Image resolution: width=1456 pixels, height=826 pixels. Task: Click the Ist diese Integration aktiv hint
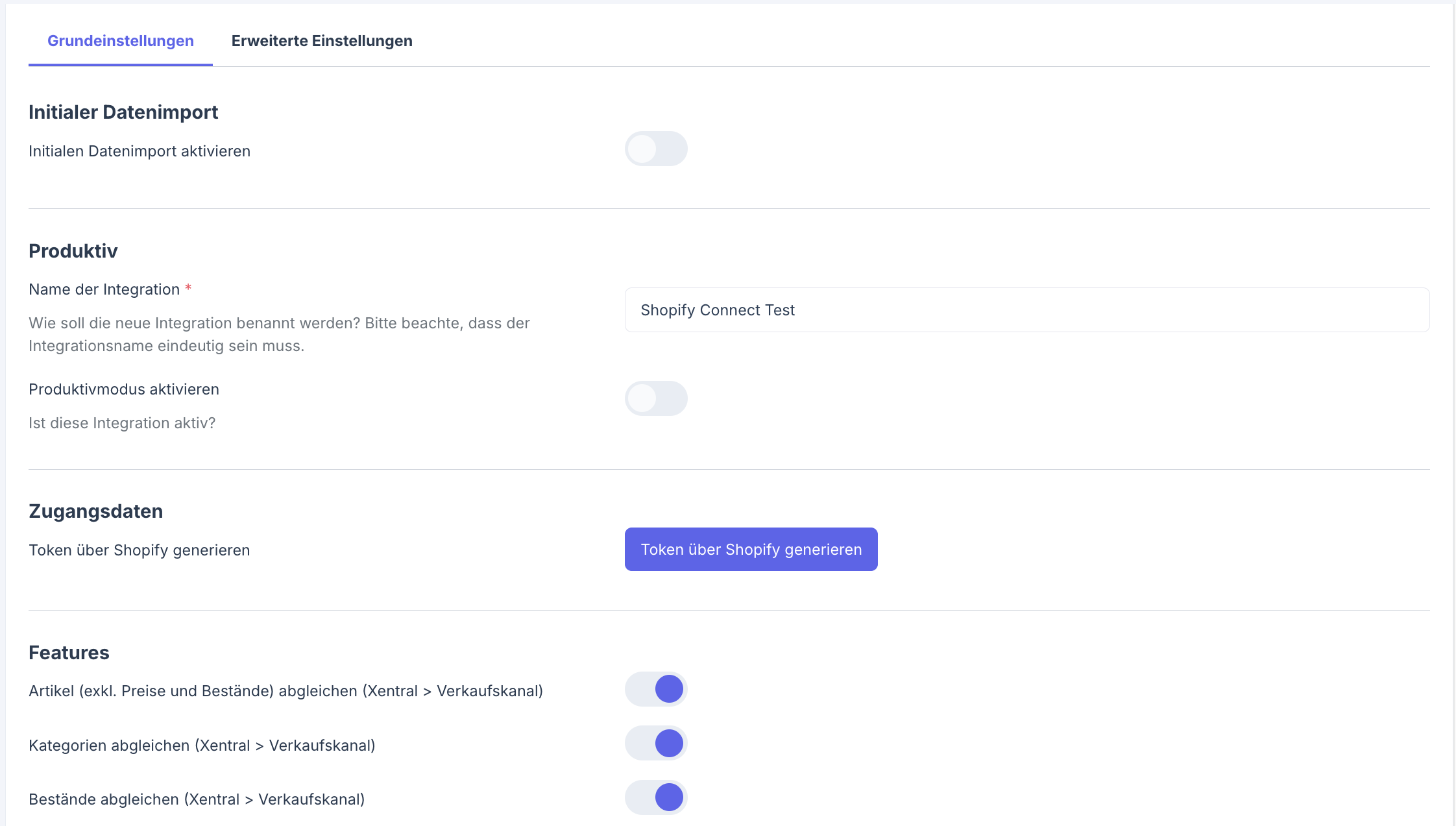(122, 423)
